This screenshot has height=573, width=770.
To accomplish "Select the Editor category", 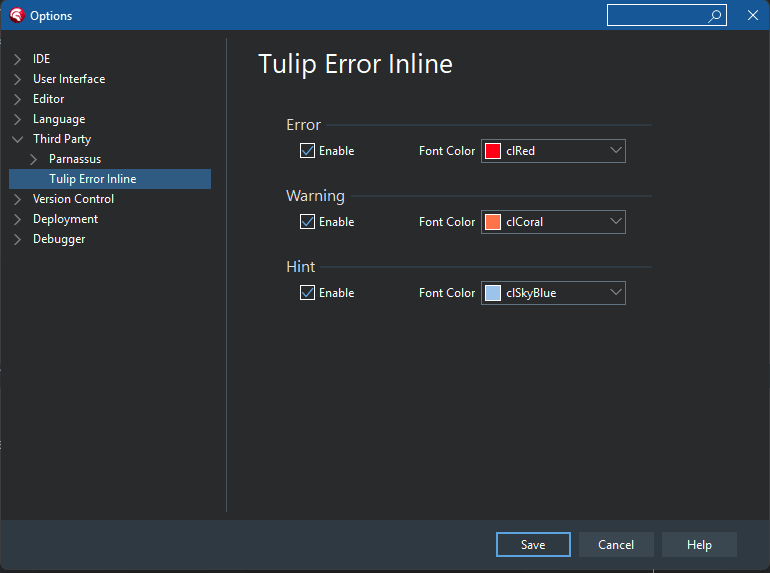I will (x=48, y=99).
